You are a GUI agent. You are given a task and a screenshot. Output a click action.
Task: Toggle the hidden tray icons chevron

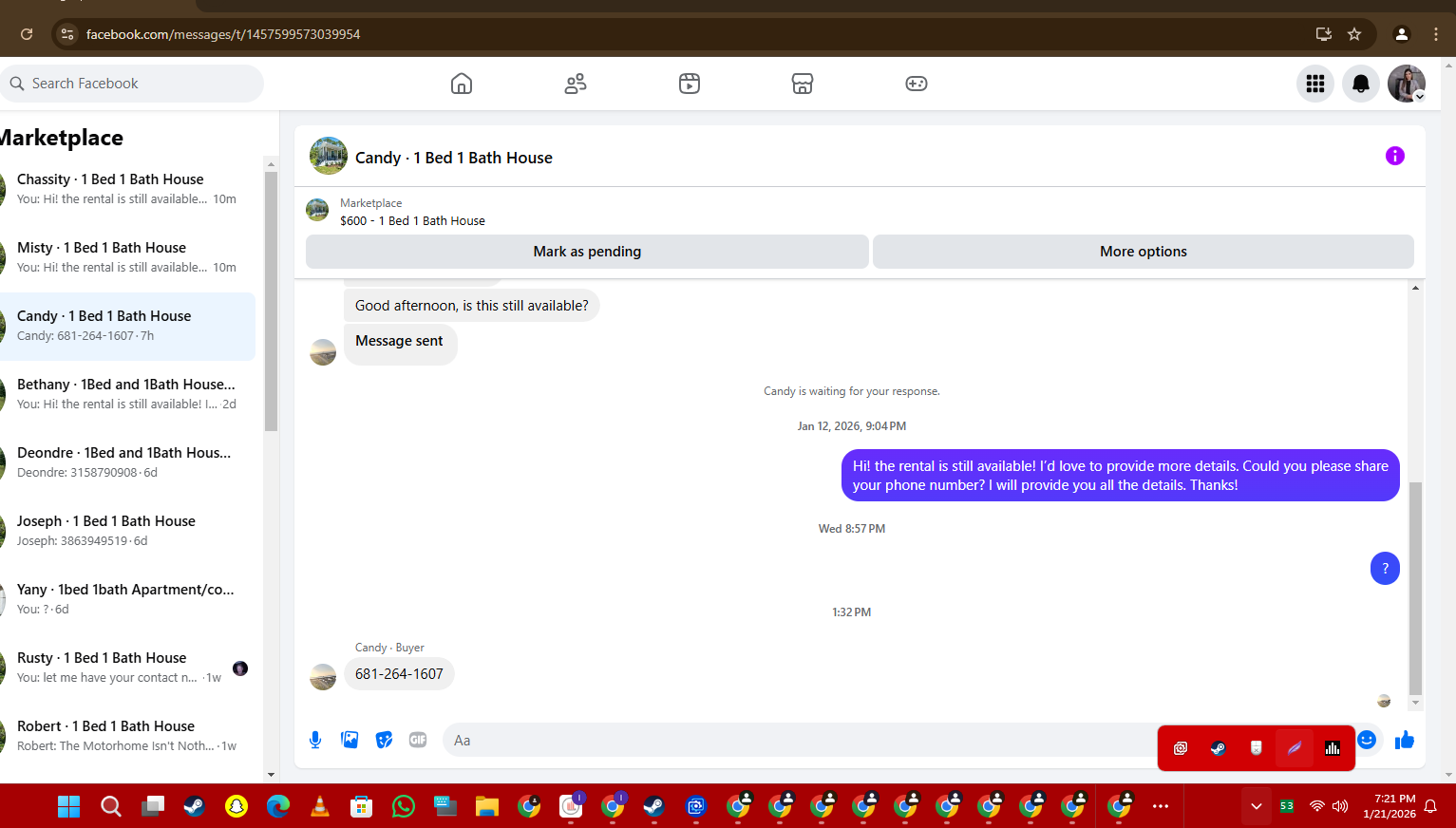coord(1257,807)
